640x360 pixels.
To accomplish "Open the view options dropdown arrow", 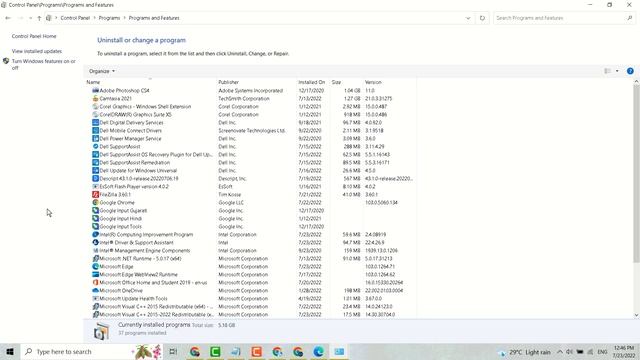I will click(x=617, y=71).
